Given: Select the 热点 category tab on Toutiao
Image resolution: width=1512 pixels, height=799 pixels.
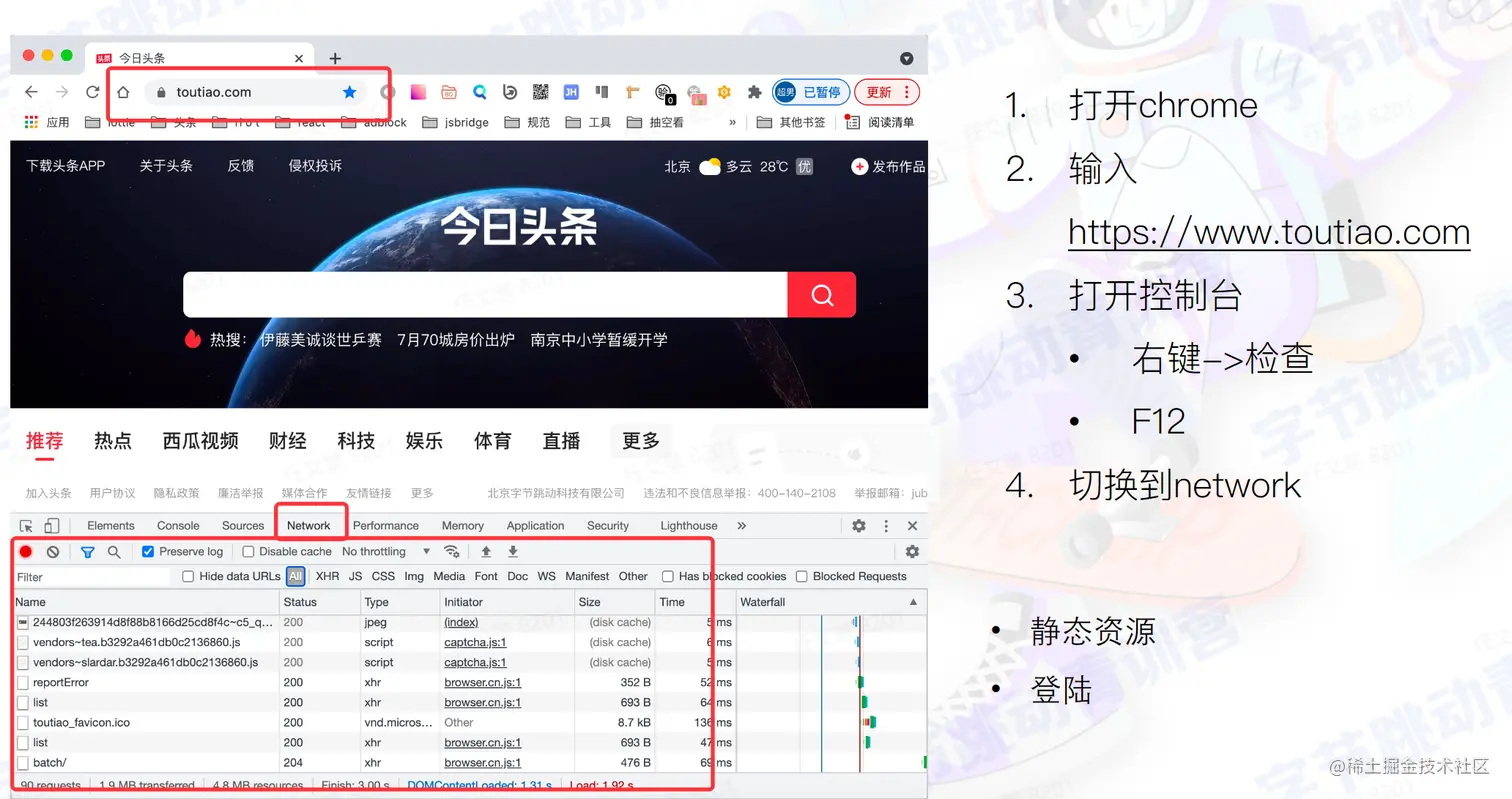Looking at the screenshot, I should (113, 441).
